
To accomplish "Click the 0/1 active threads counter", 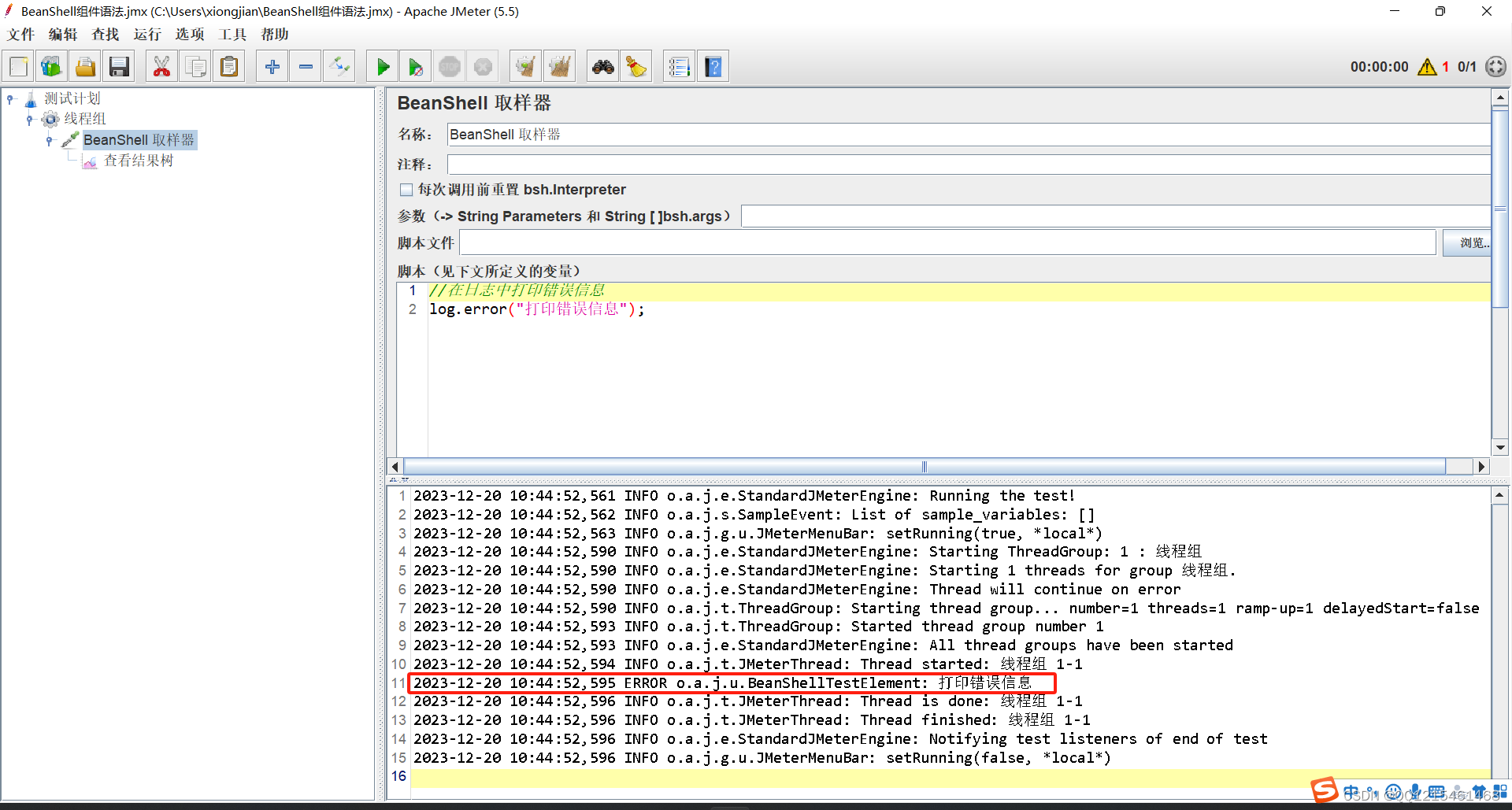I will tap(1466, 67).
